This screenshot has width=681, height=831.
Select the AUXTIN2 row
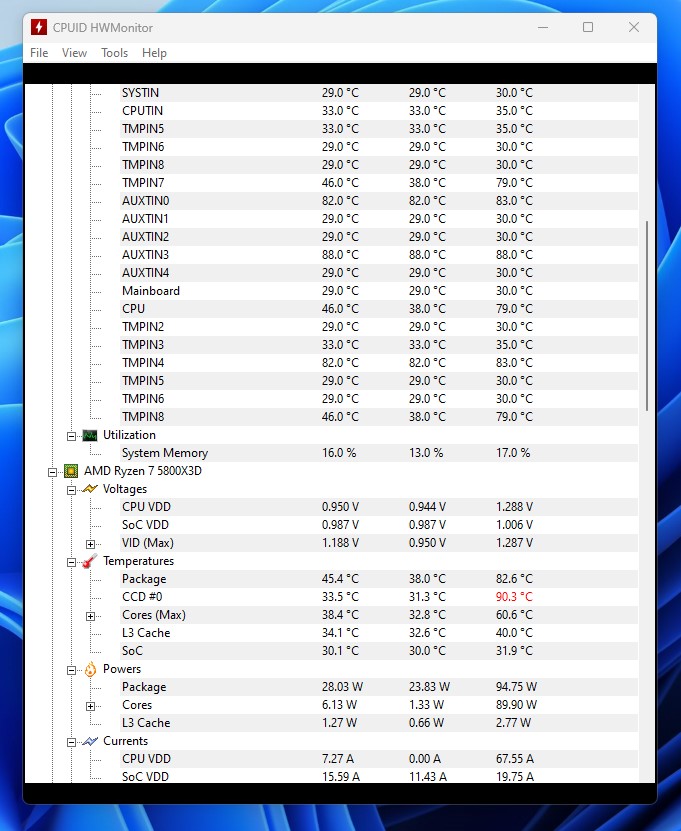coord(379,237)
